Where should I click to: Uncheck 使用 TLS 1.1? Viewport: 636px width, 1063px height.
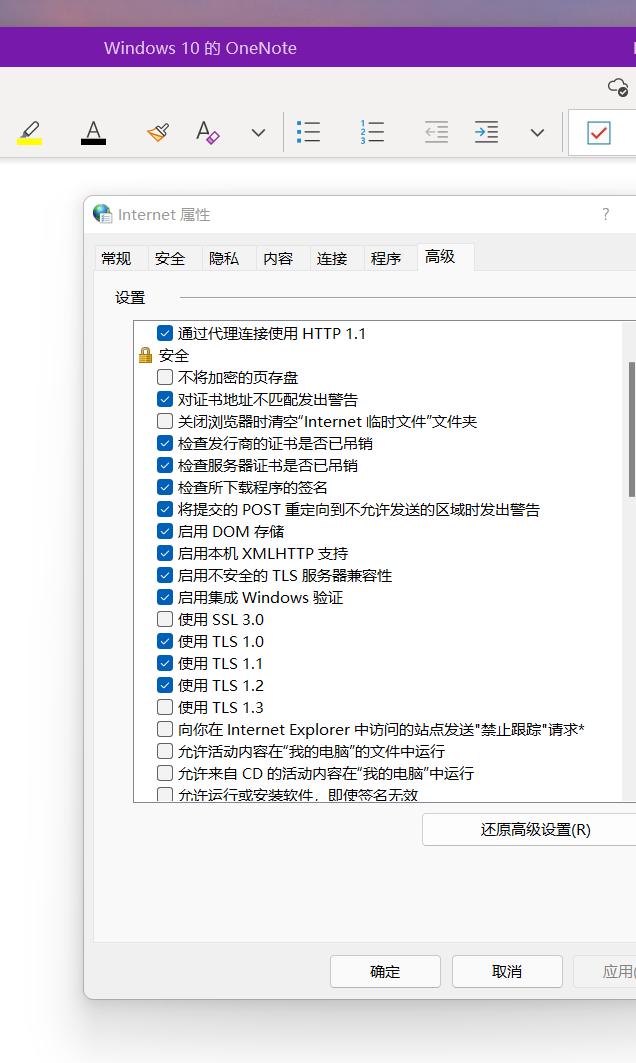tap(165, 663)
